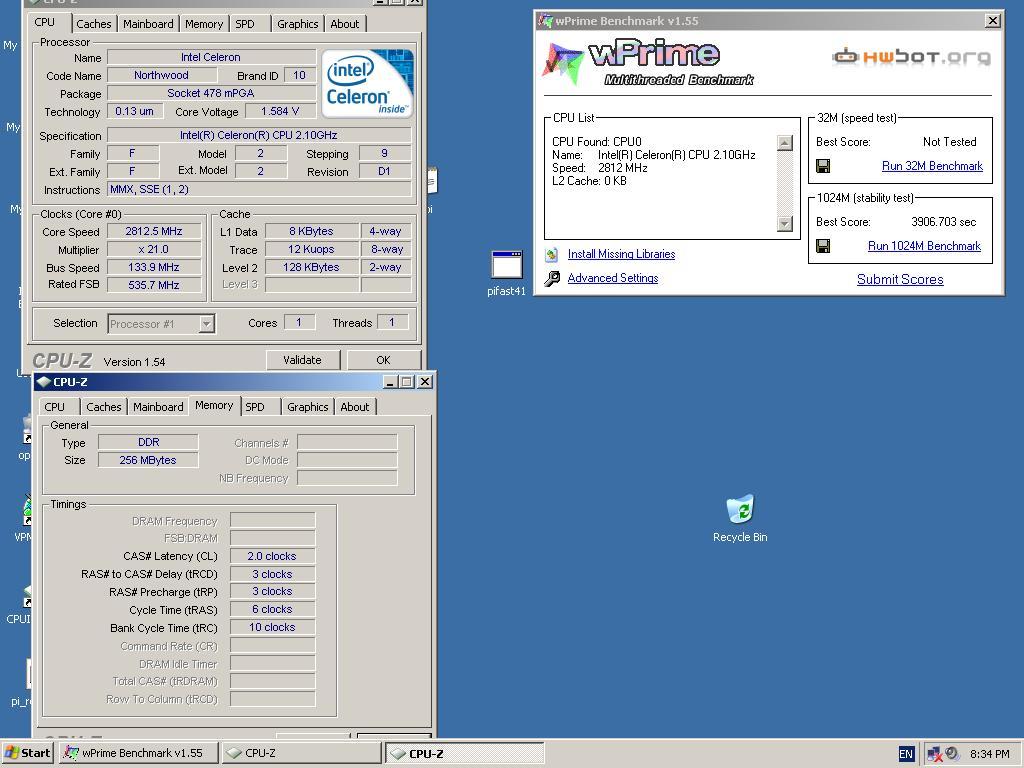Click the Core Speed 2812.5 MHz value
This screenshot has width=1024, height=768.
(x=154, y=231)
